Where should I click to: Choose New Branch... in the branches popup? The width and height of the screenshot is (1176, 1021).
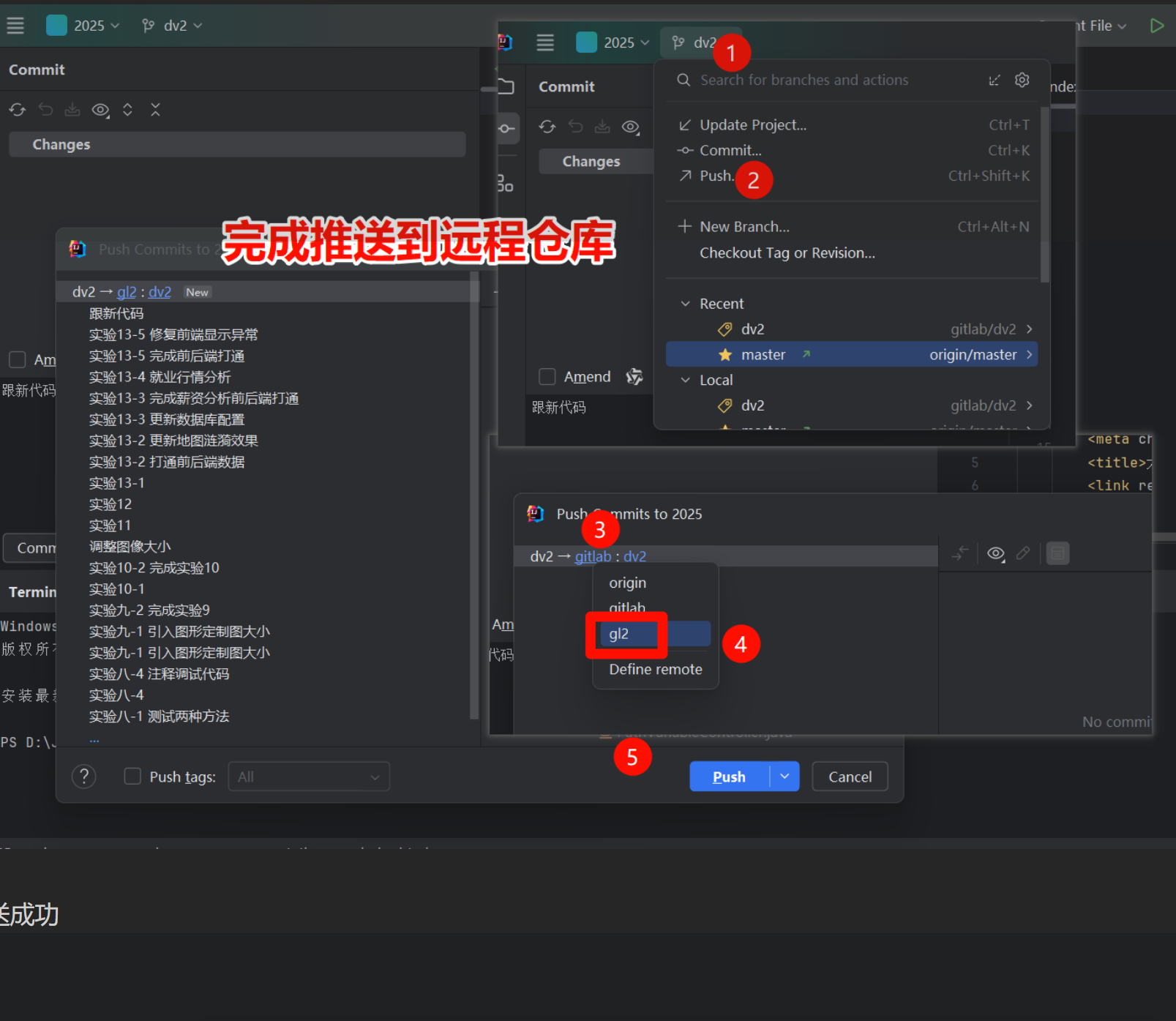853,227
